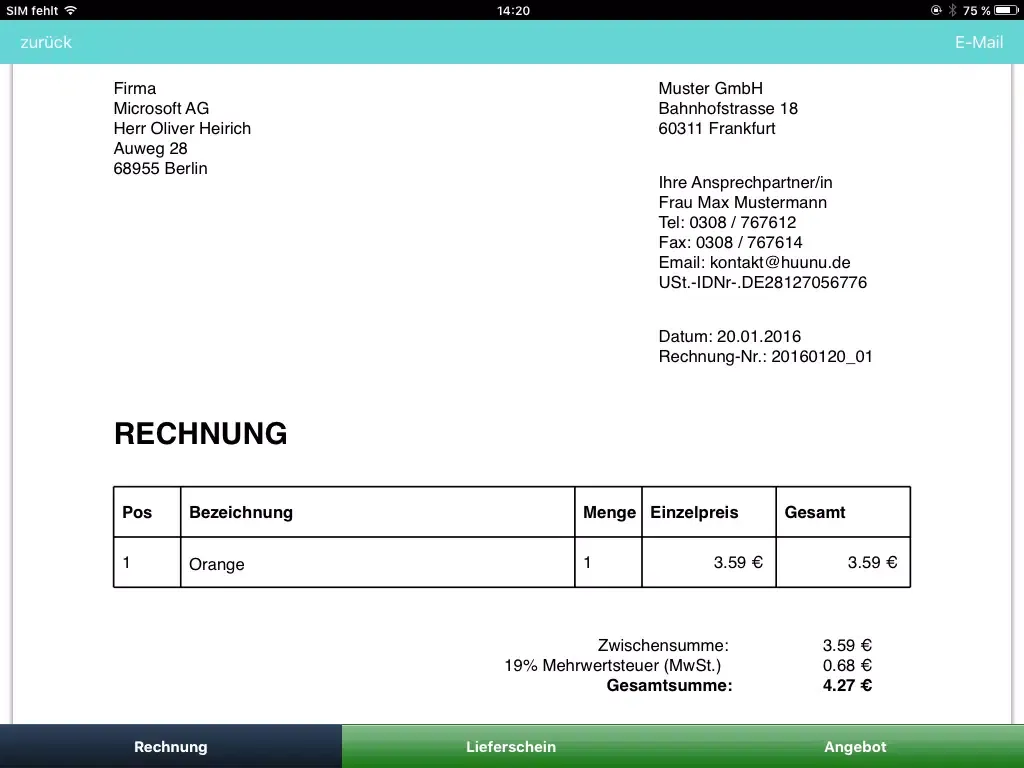The height and width of the screenshot is (768, 1024).
Task: Click the Gesamtsumme label
Action: [669, 685]
